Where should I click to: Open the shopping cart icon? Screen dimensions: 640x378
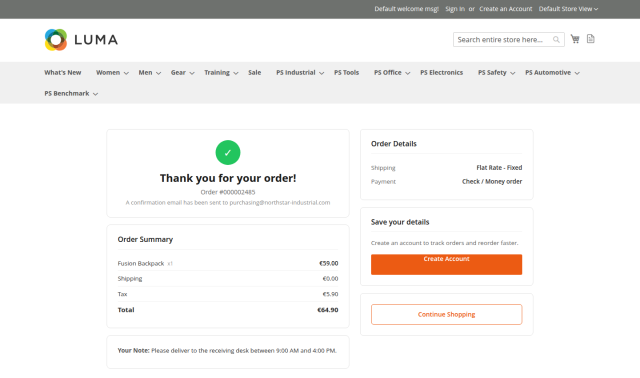[x=575, y=39]
